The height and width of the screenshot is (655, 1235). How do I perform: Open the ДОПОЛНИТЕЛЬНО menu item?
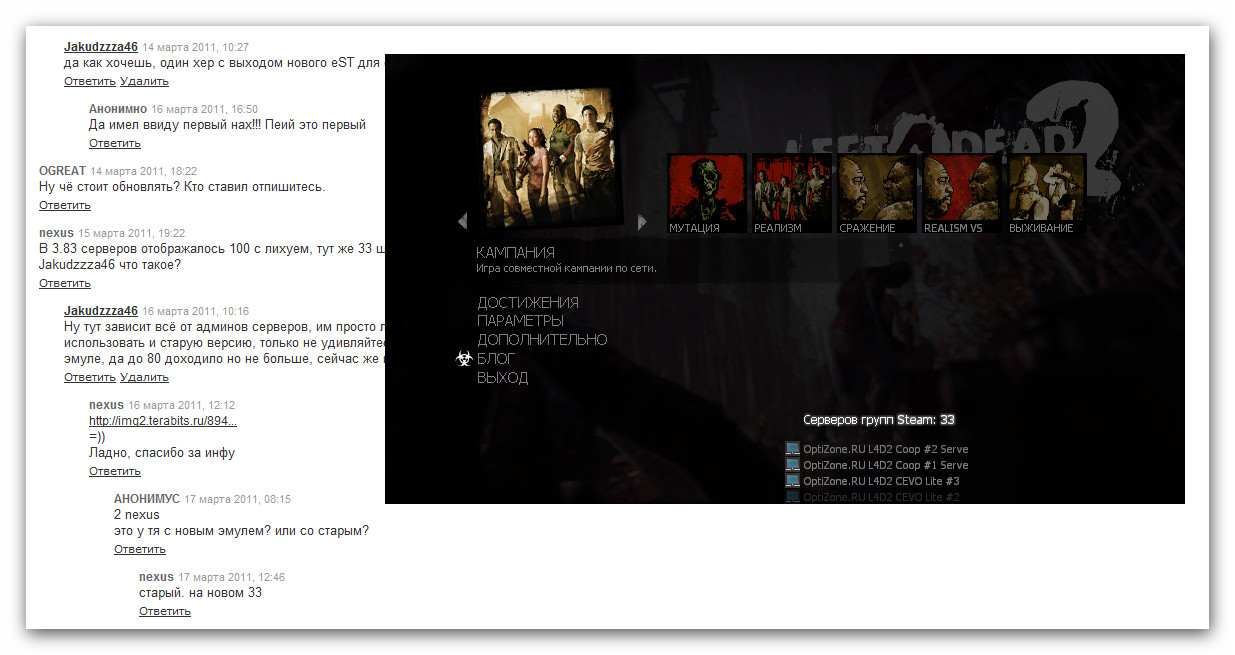point(542,340)
